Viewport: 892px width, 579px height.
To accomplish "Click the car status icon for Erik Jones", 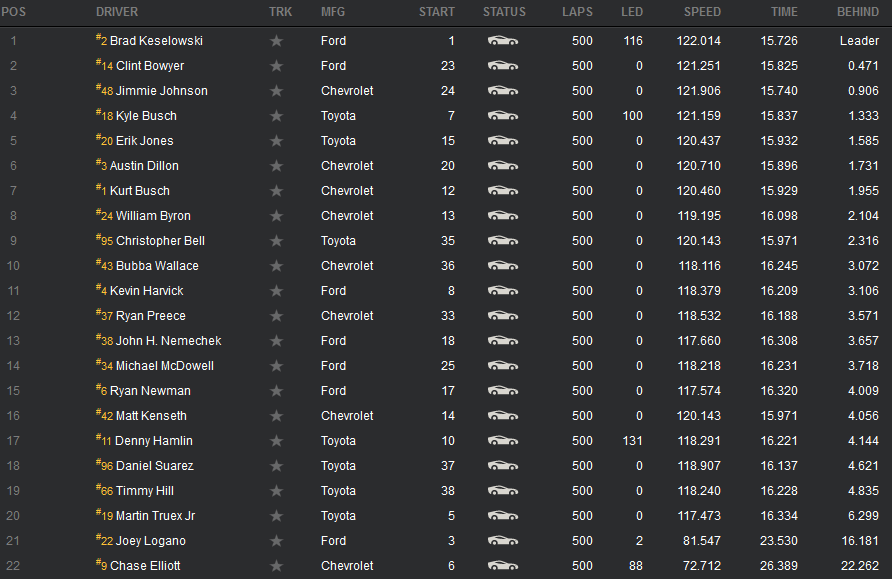I will point(503,141).
